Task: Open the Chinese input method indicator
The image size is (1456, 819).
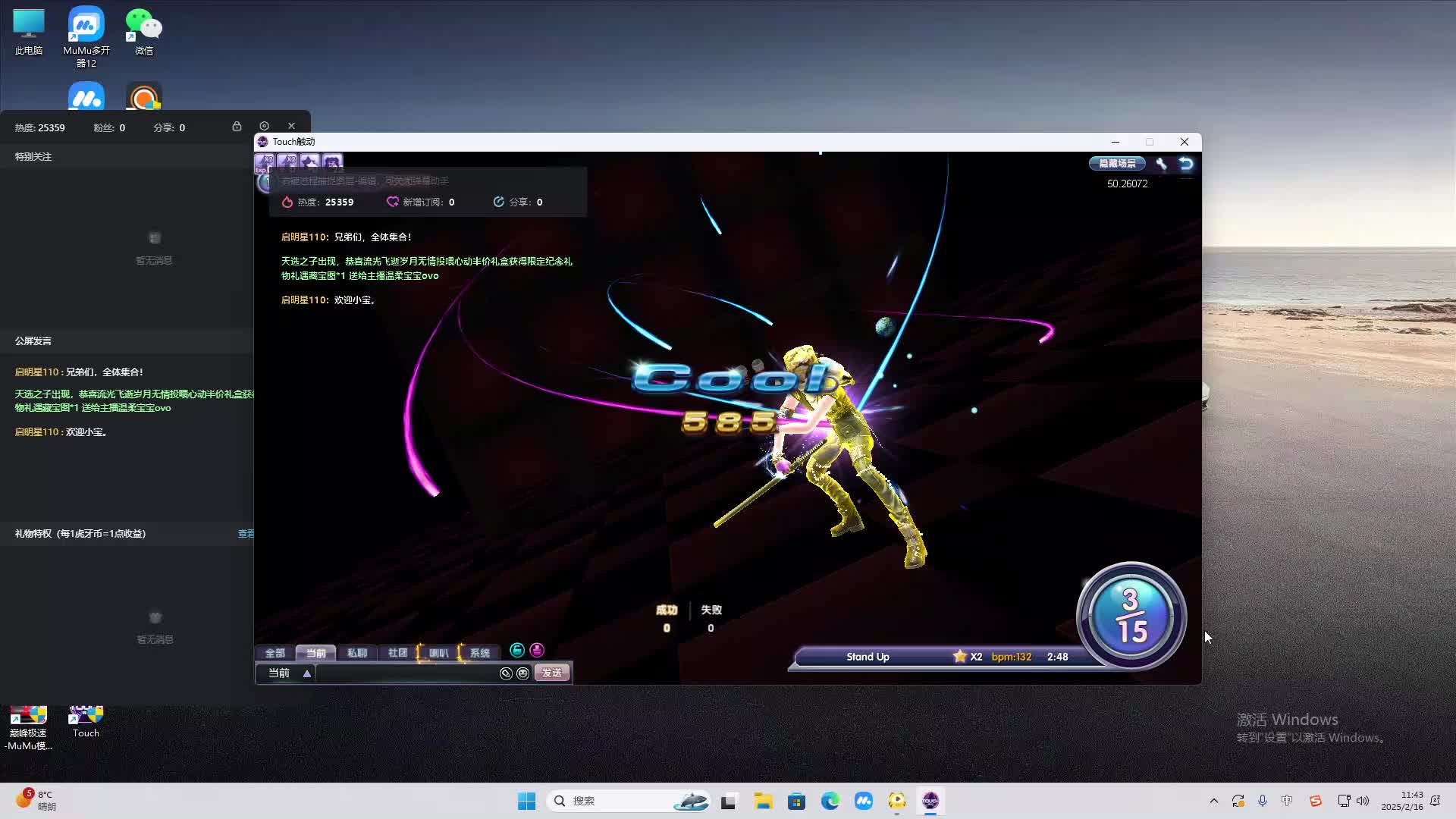Action: pyautogui.click(x=1287, y=801)
